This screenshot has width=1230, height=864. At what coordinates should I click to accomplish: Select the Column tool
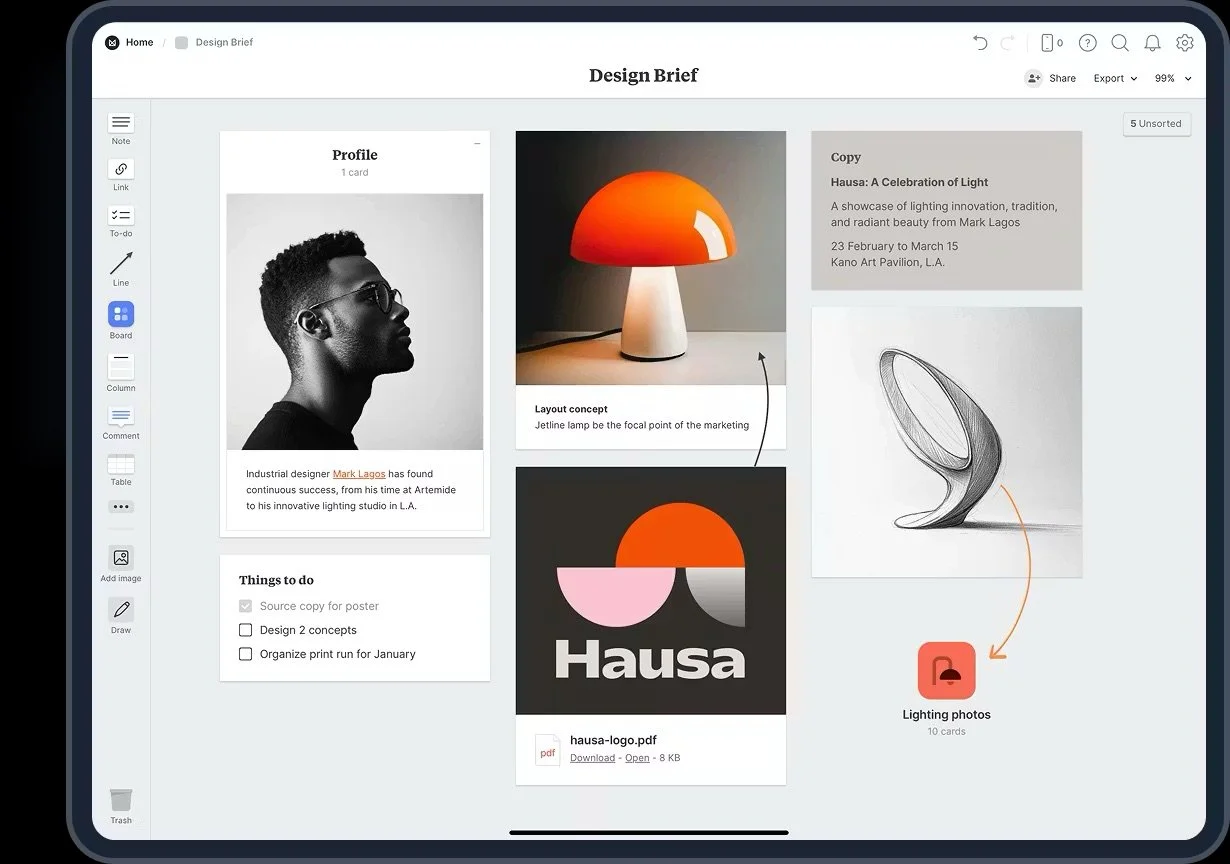point(121,367)
